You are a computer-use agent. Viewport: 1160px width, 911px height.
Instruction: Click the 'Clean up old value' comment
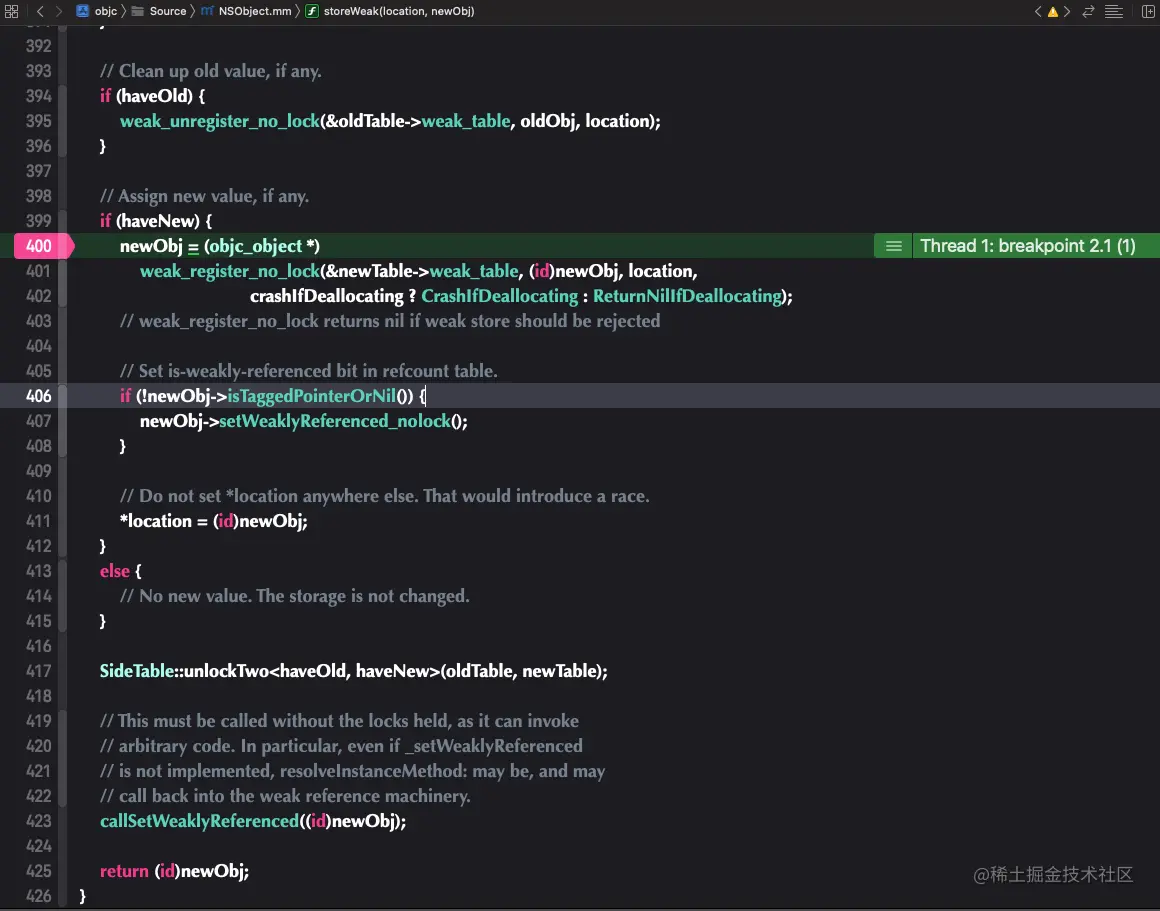click(211, 71)
